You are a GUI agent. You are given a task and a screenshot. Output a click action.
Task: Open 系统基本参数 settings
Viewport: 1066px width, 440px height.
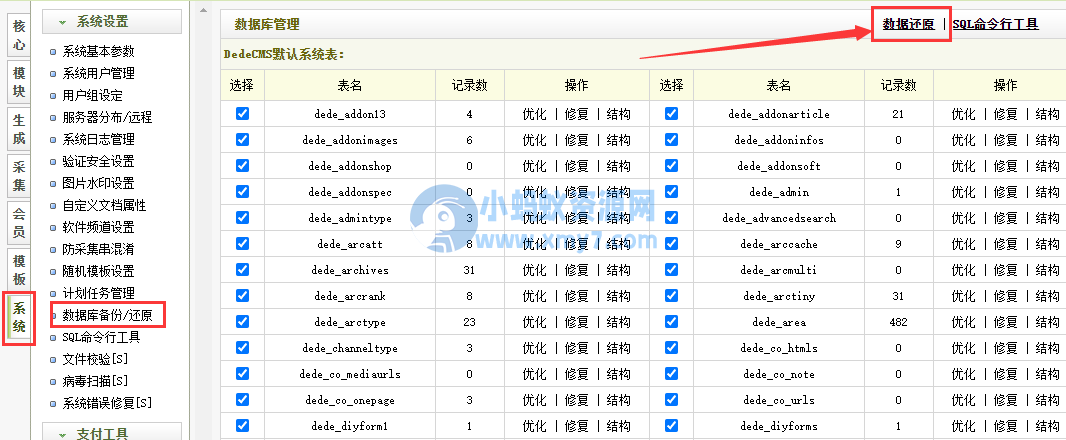click(99, 52)
